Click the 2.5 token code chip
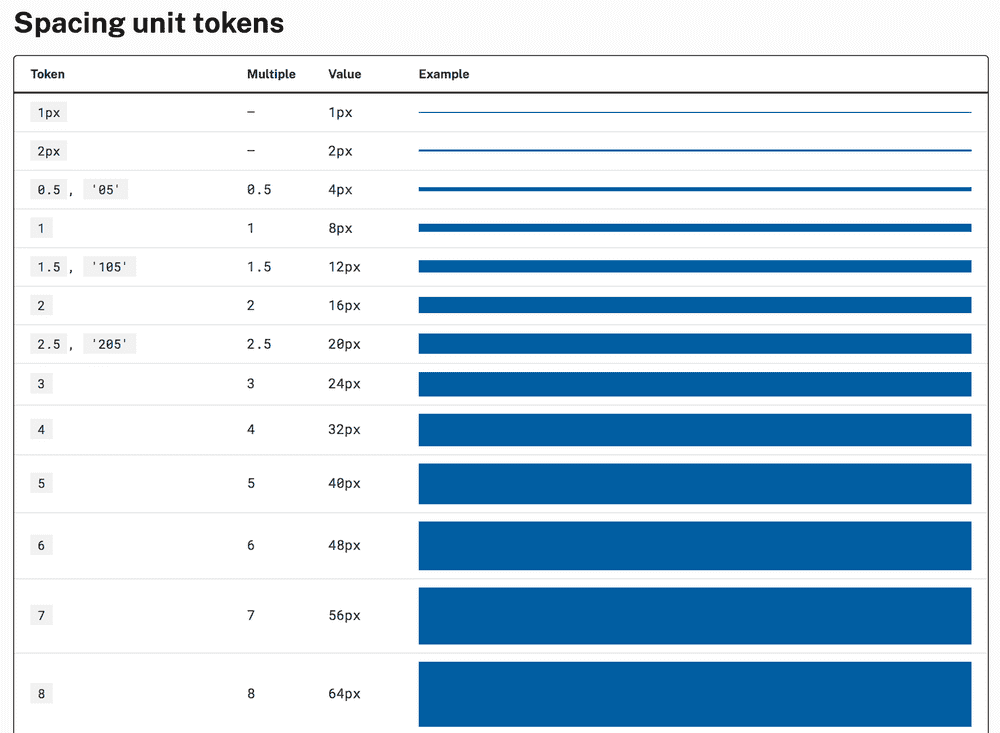 49,344
